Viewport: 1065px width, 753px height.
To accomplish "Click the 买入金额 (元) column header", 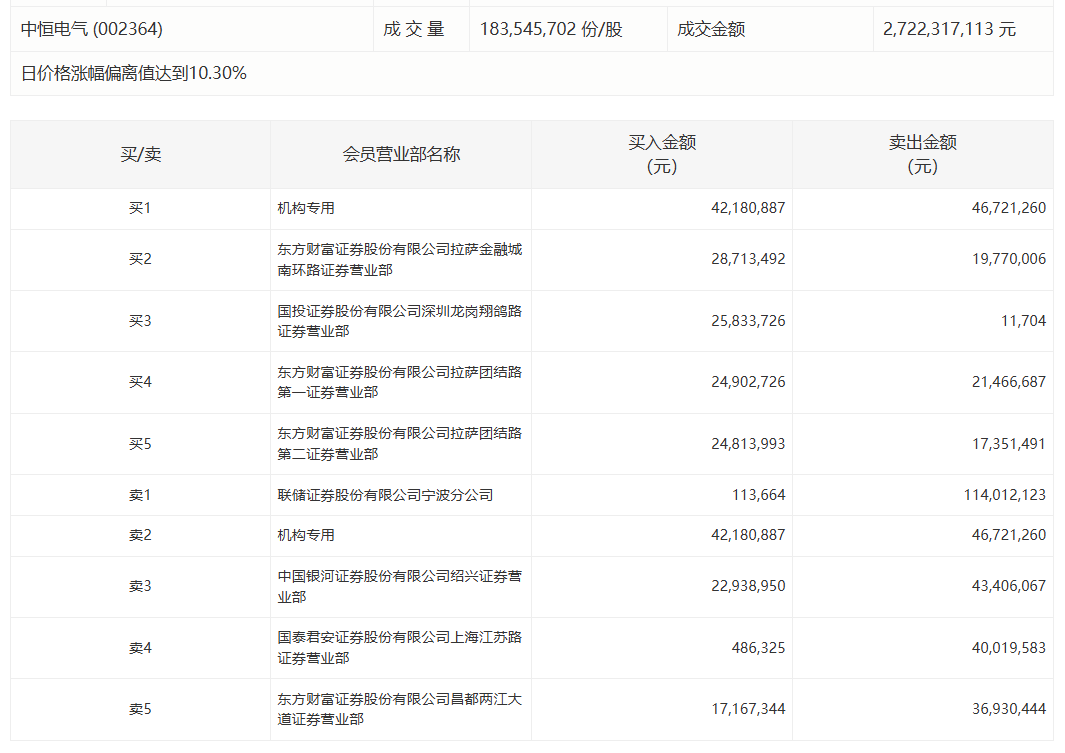I will point(662,154).
